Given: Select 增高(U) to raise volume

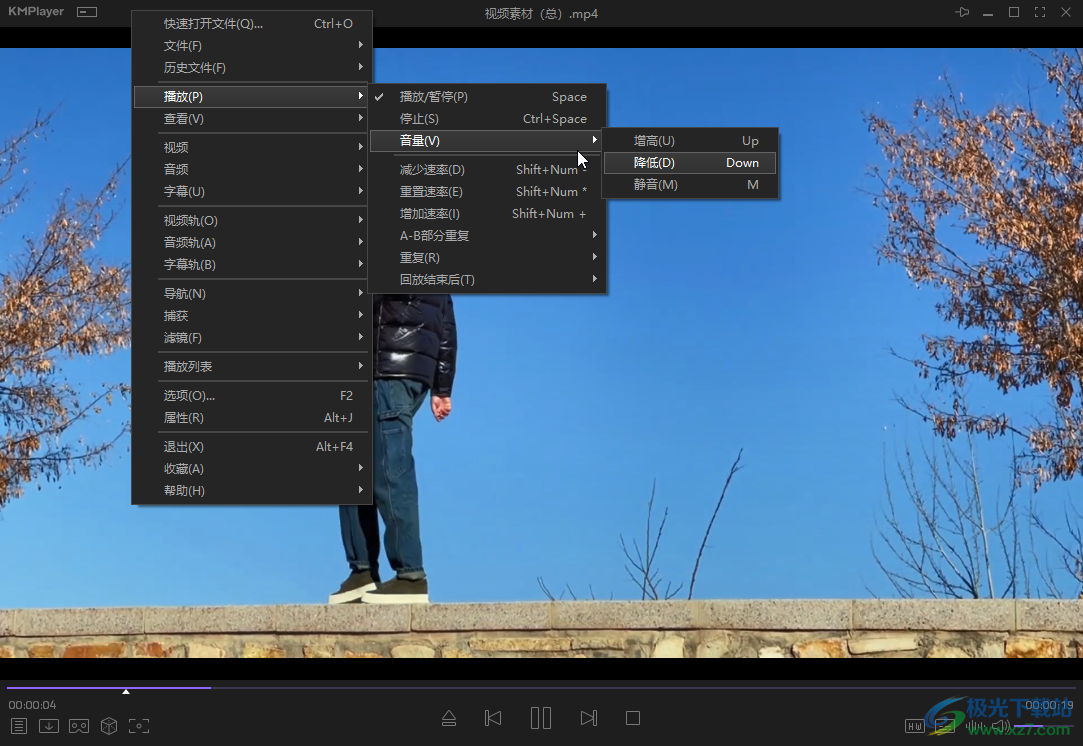Looking at the screenshot, I should point(691,140).
